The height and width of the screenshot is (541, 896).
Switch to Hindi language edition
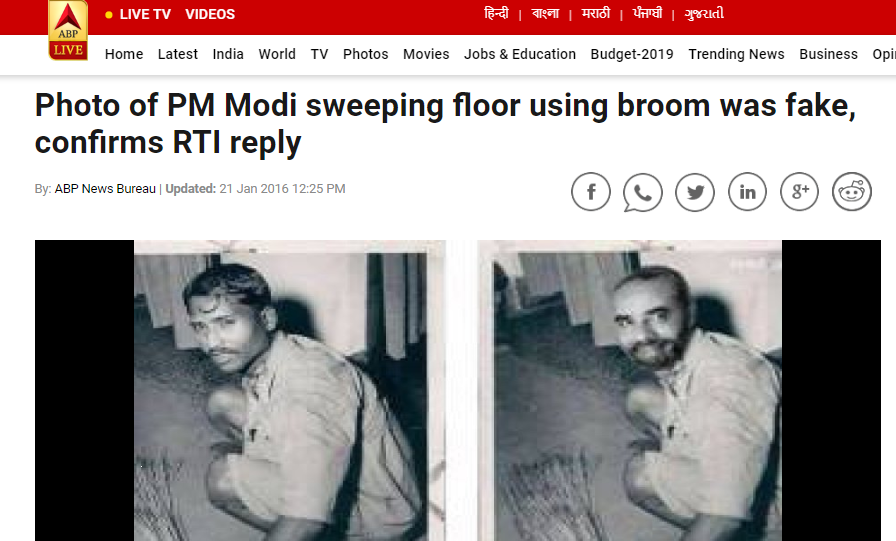(496, 13)
